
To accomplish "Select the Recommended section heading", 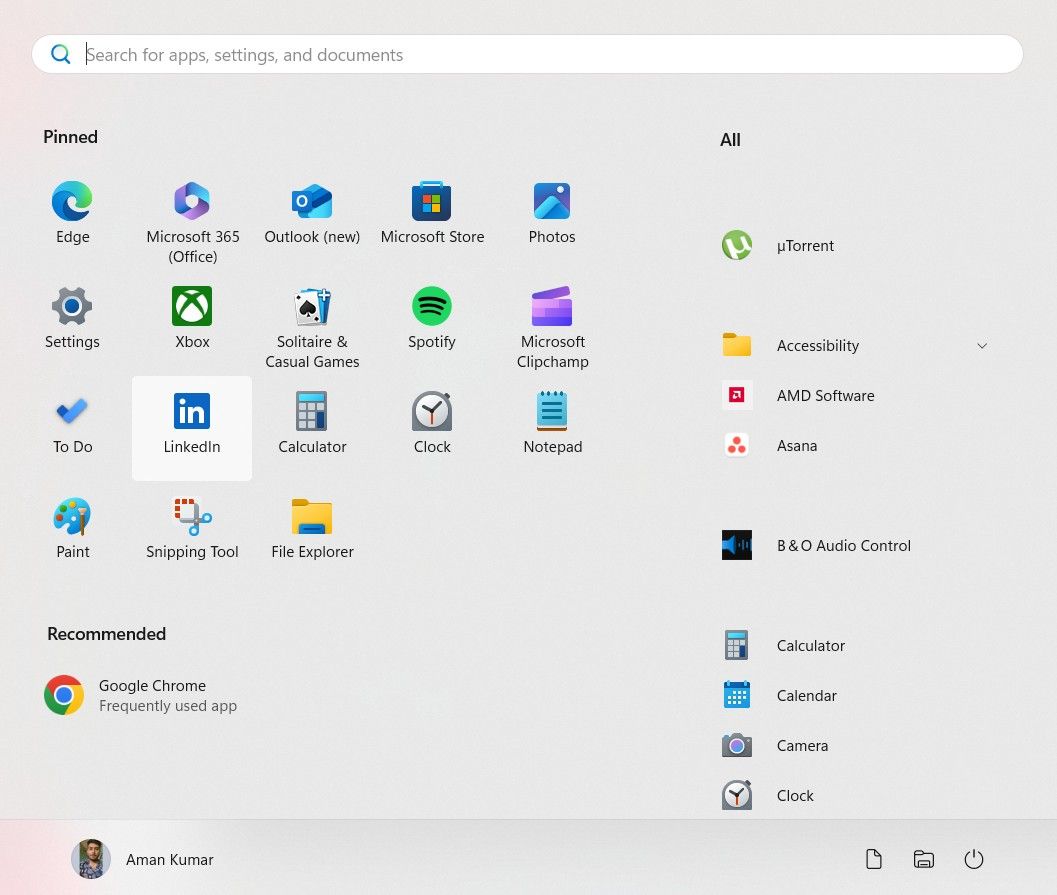I will pyautogui.click(x=107, y=634).
